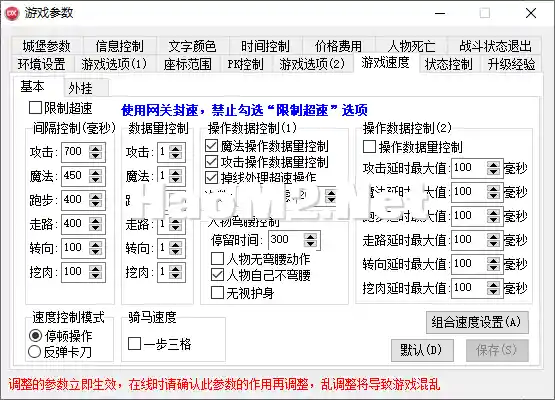555x400 pixels.
Task: Select the 升级经验 tab
Action: [511, 64]
